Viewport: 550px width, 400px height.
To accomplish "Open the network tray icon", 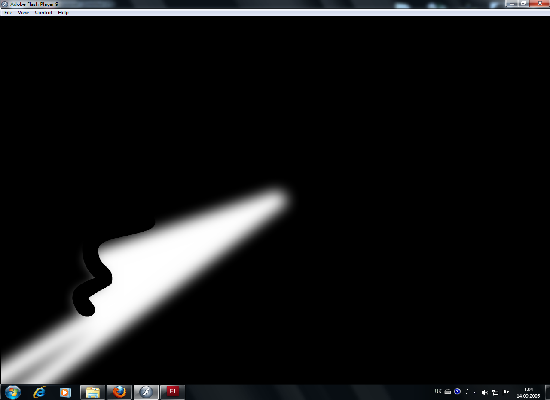I will tap(495, 393).
